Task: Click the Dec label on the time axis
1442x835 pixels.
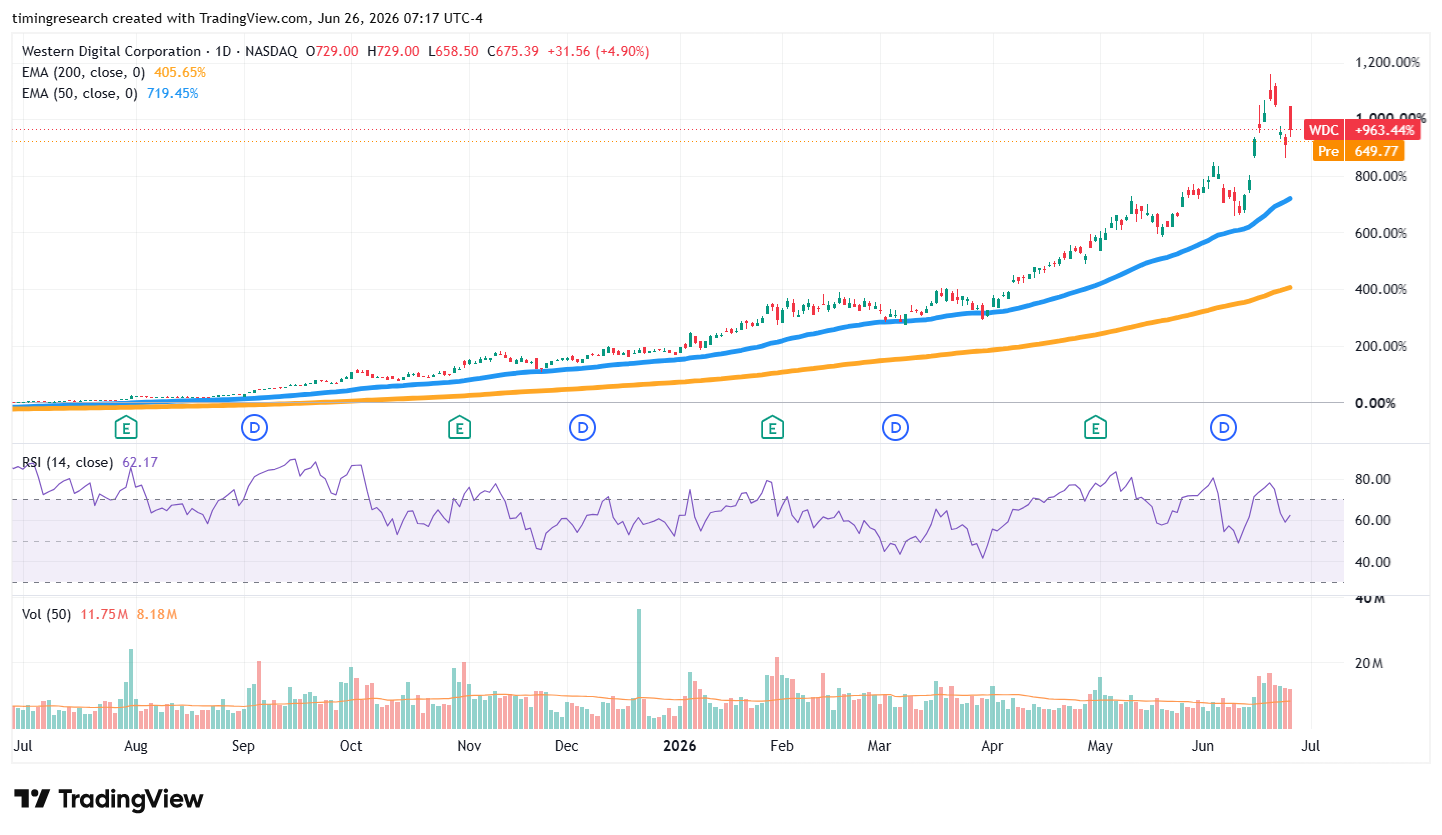Action: (x=566, y=746)
